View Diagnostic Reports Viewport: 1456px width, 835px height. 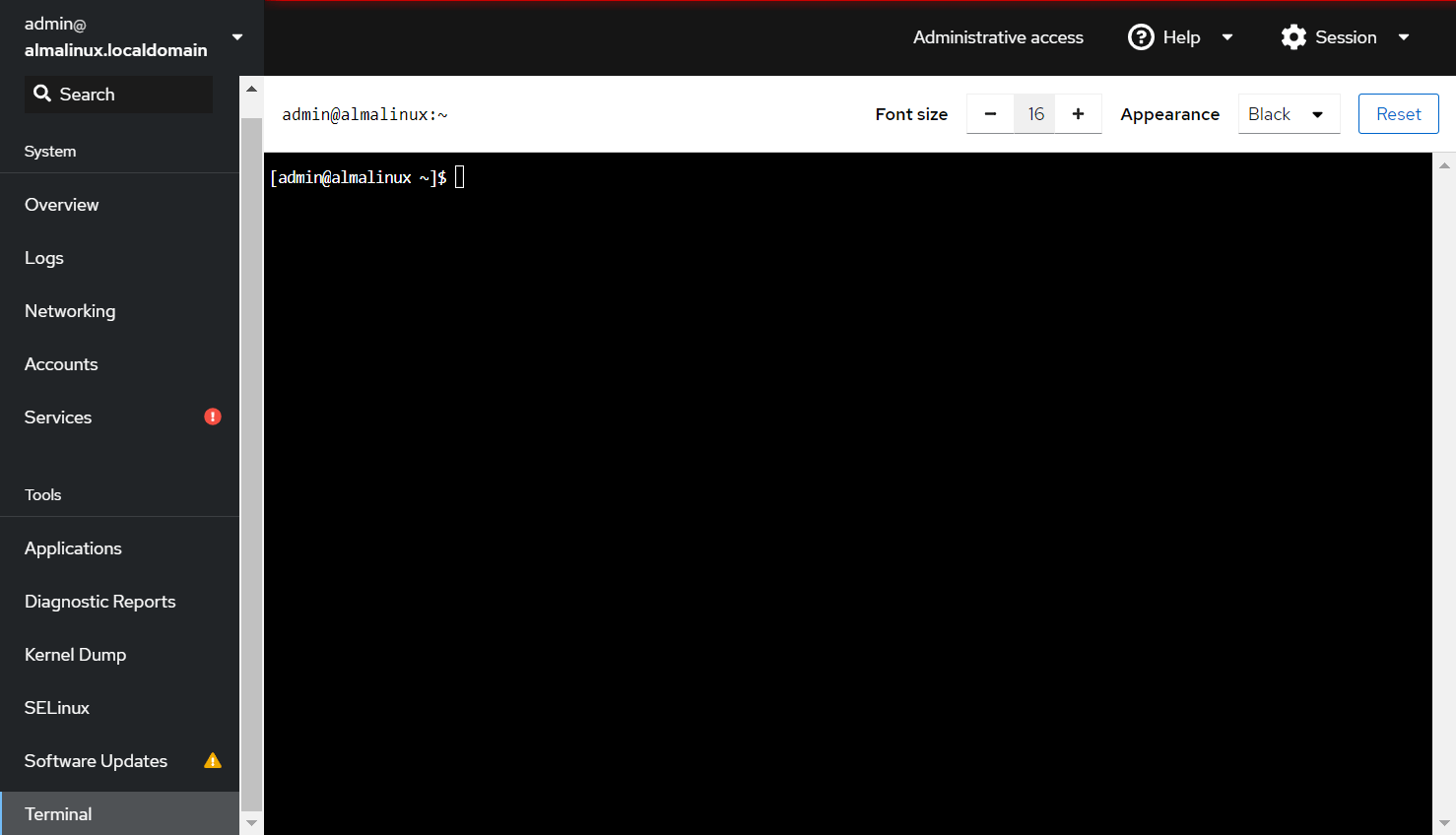(x=119, y=602)
